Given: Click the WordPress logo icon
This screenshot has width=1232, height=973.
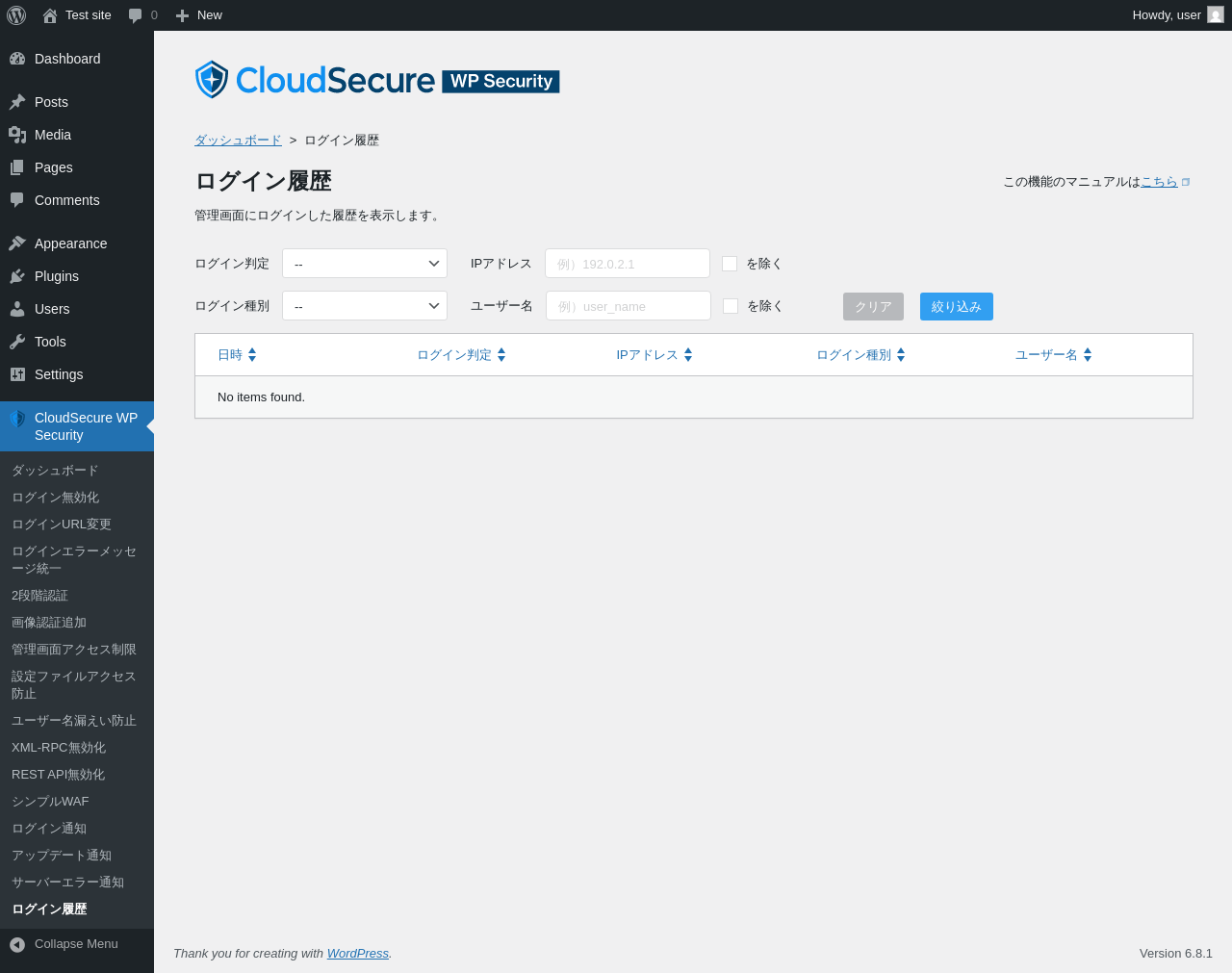Looking at the screenshot, I should click(x=16, y=15).
